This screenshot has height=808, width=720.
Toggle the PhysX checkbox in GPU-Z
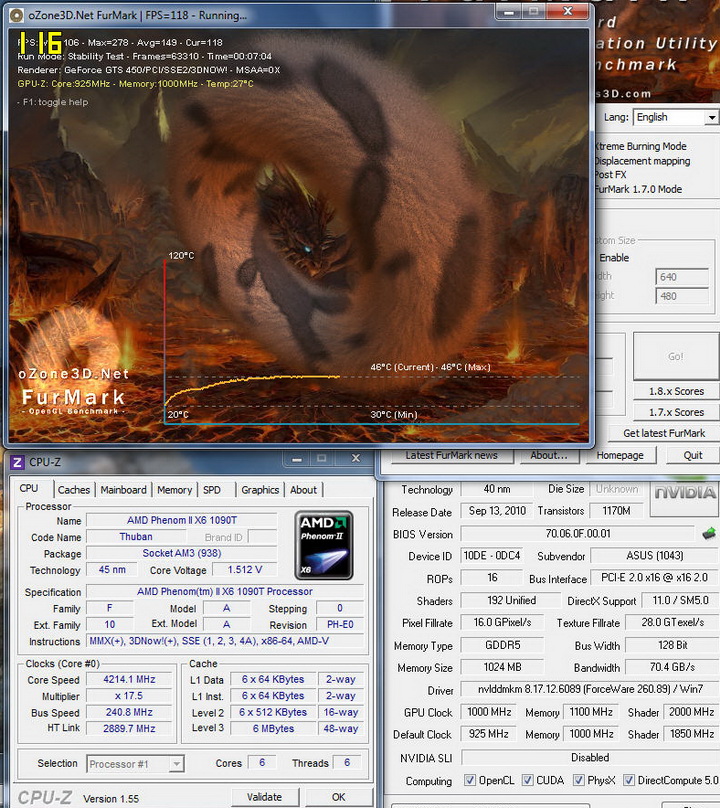coord(579,780)
